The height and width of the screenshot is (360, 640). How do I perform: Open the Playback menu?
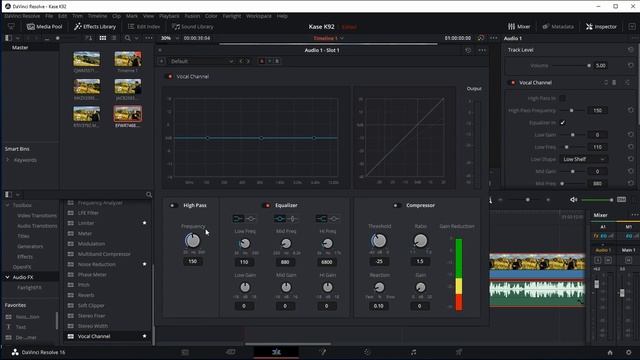tap(169, 16)
